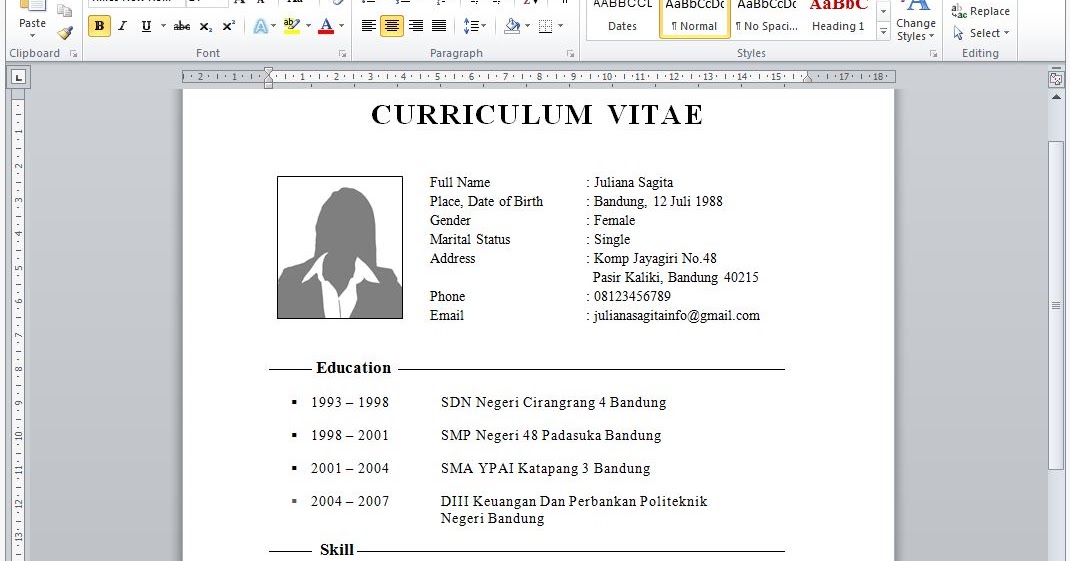
Task: Click Line and Paragraph Spacing icon
Action: pyautogui.click(x=470, y=26)
